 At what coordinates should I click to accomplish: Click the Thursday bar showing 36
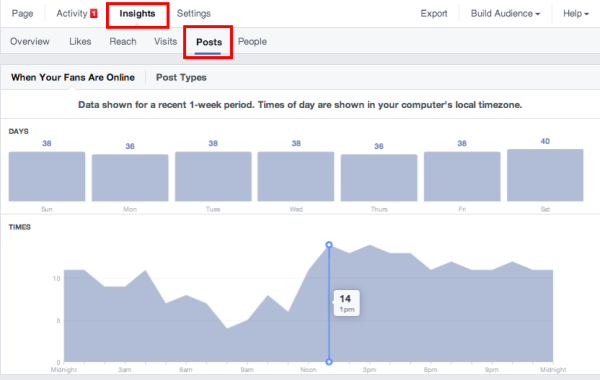coord(379,178)
